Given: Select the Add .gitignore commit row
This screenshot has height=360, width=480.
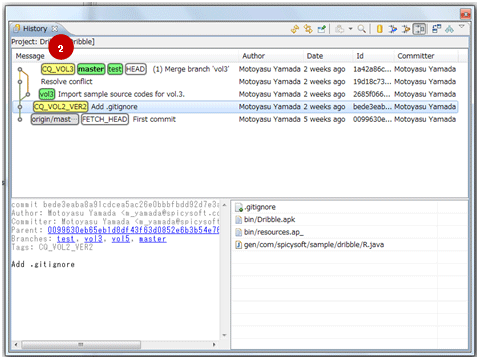Looking at the screenshot, I should (235, 107).
